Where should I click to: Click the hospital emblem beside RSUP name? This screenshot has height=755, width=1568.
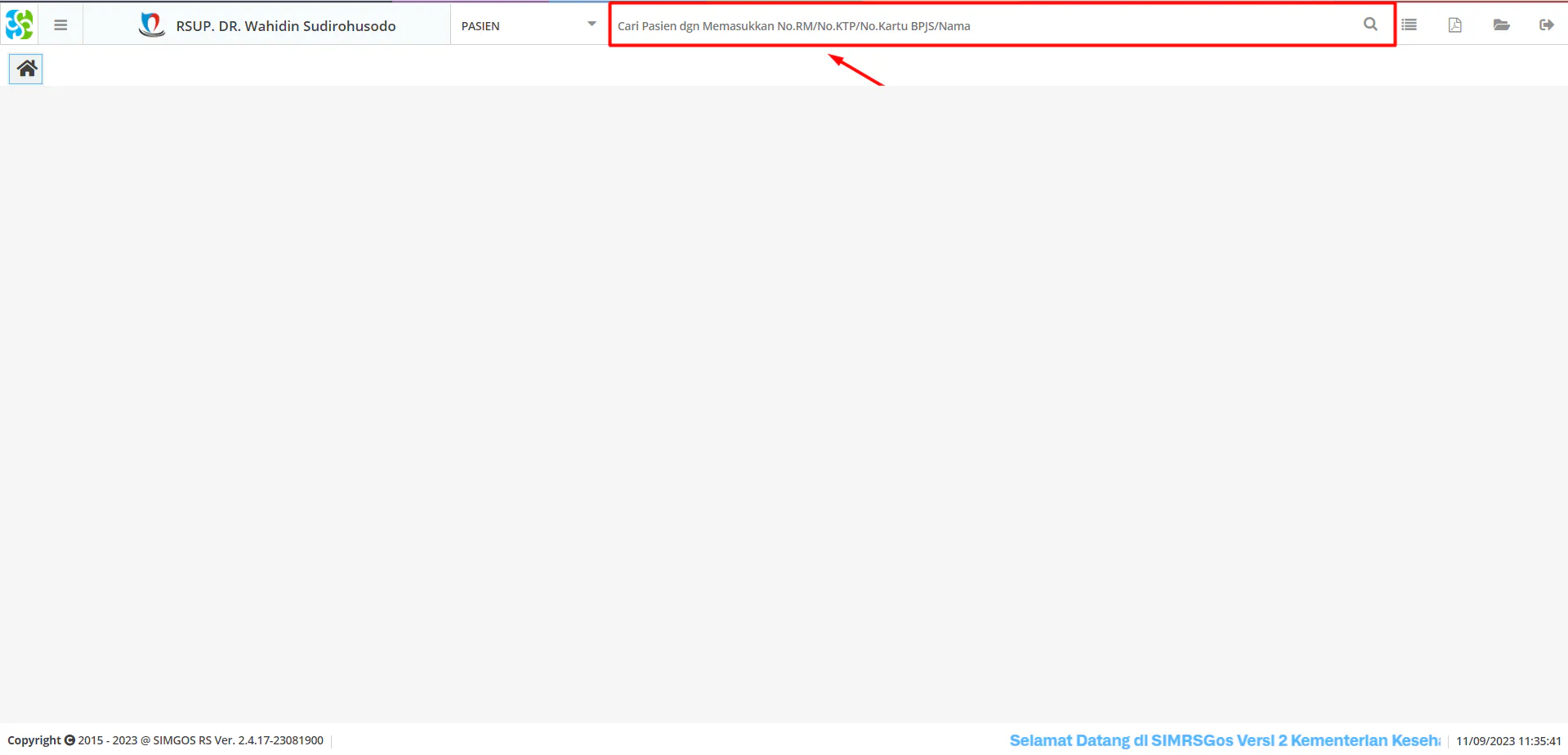pyautogui.click(x=151, y=25)
